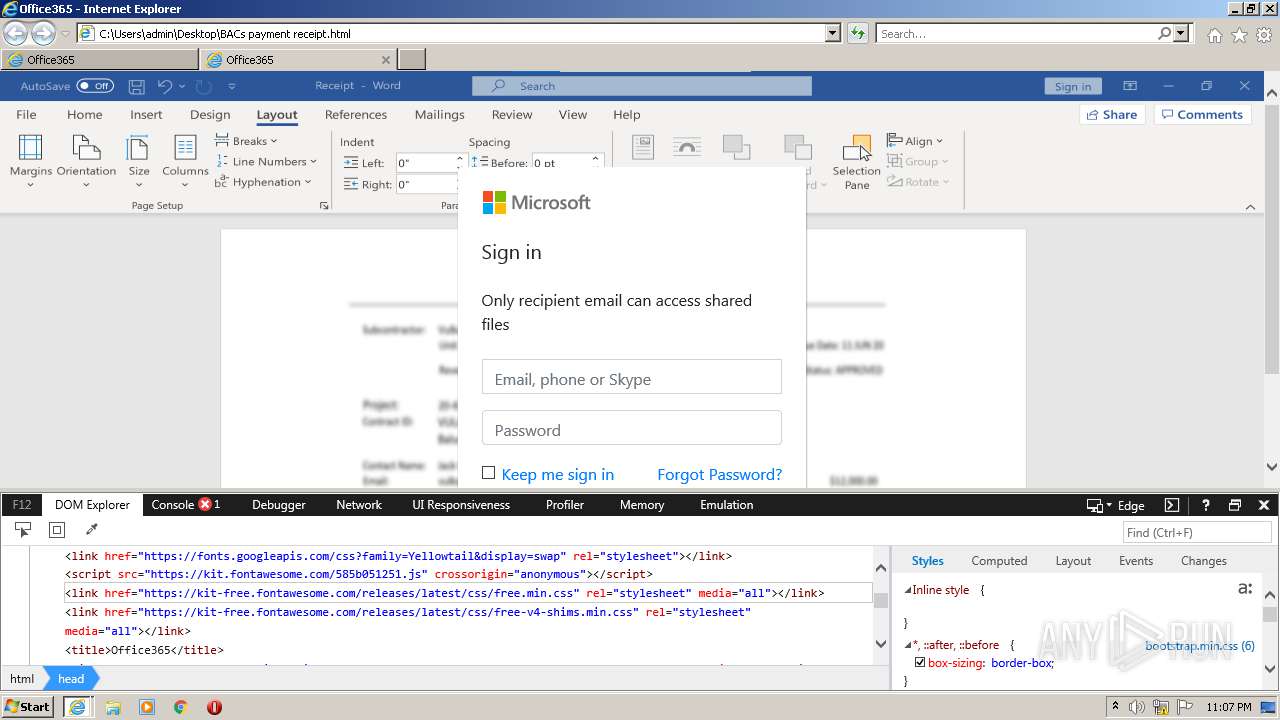1280x720 pixels.
Task: Open the address bar history dropdown arrow
Action: coord(833,33)
